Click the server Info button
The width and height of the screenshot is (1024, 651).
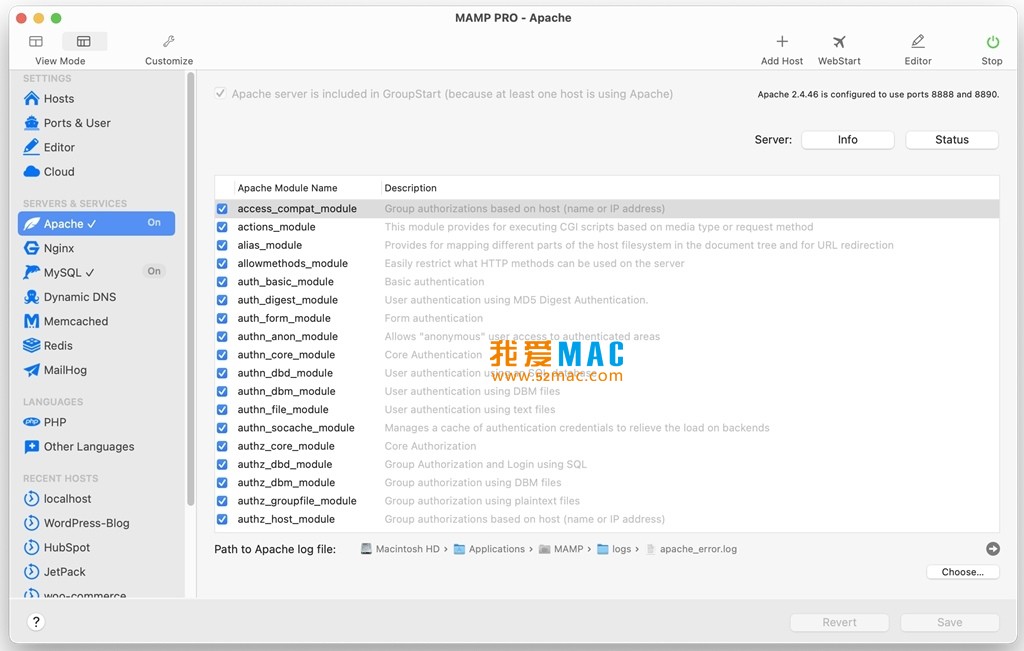(x=848, y=140)
